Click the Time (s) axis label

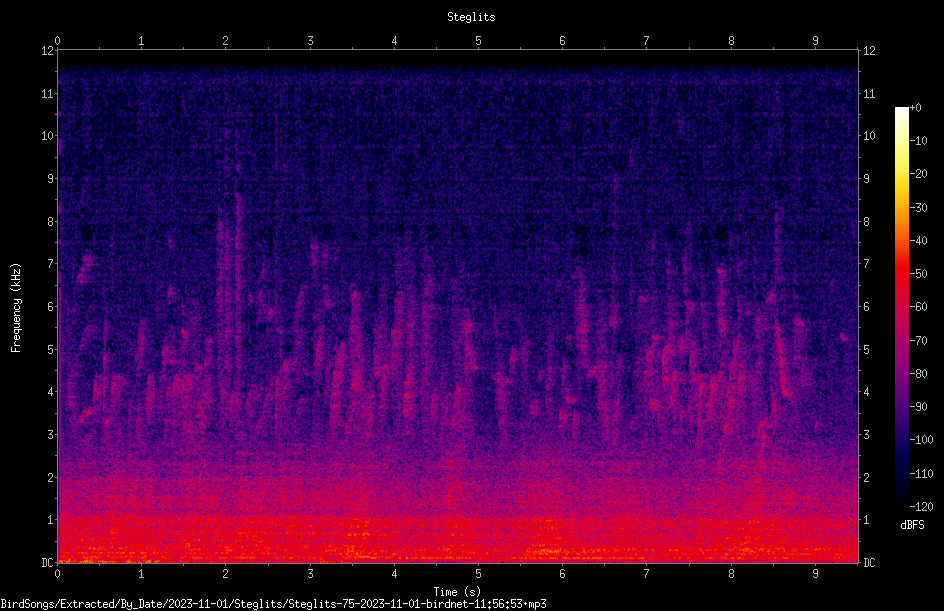click(x=457, y=592)
